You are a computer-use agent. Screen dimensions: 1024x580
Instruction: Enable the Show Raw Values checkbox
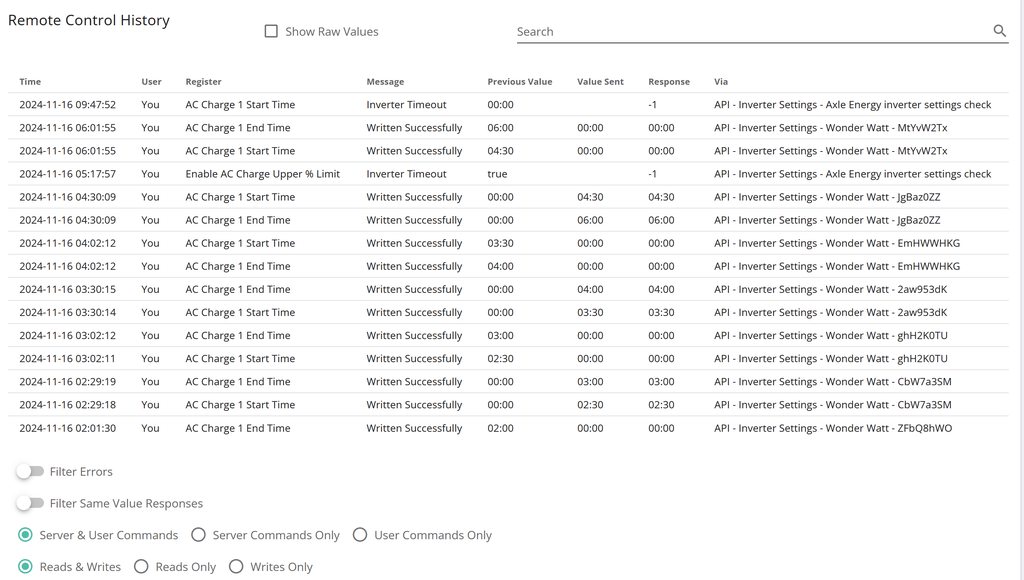[271, 31]
